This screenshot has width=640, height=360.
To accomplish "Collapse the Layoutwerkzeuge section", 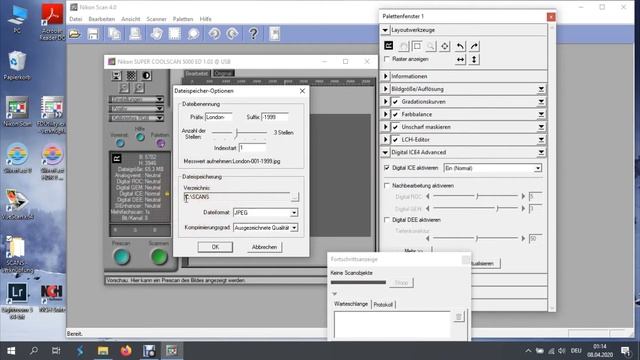I will 385,30.
